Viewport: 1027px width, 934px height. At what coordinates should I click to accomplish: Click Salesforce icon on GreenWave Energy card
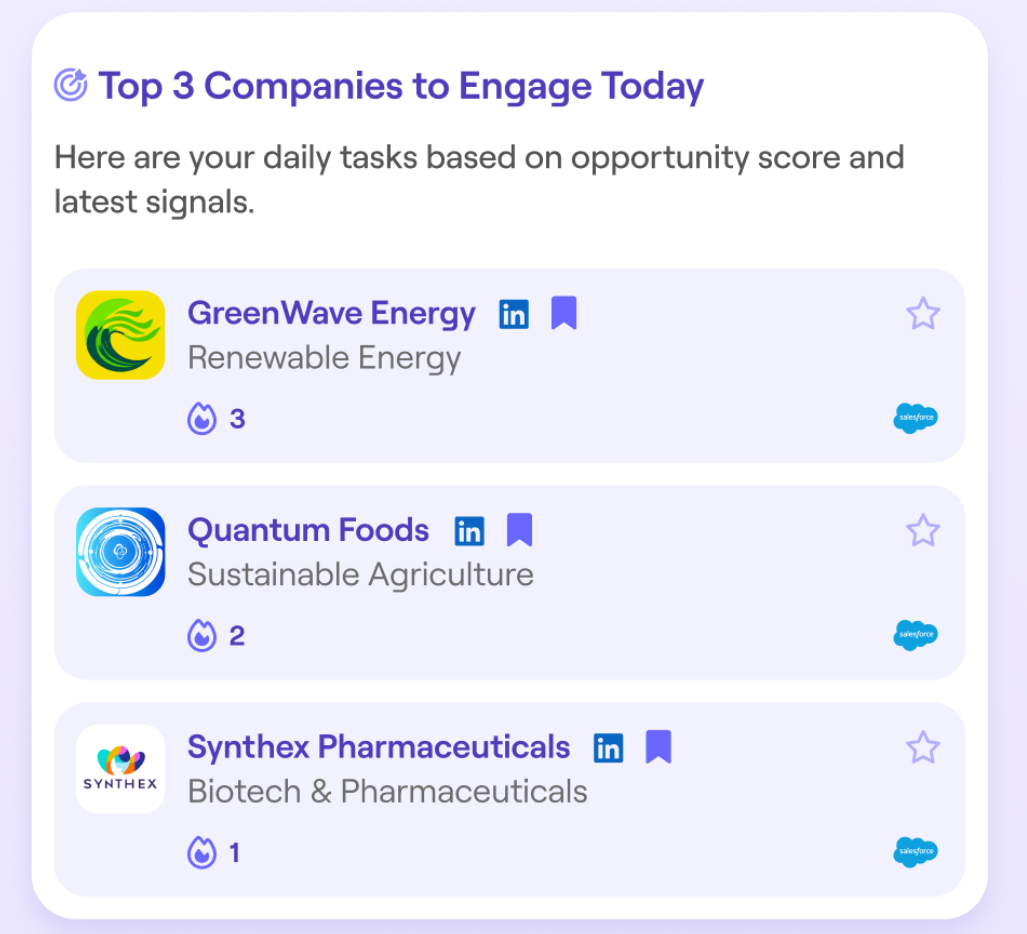(x=915, y=418)
